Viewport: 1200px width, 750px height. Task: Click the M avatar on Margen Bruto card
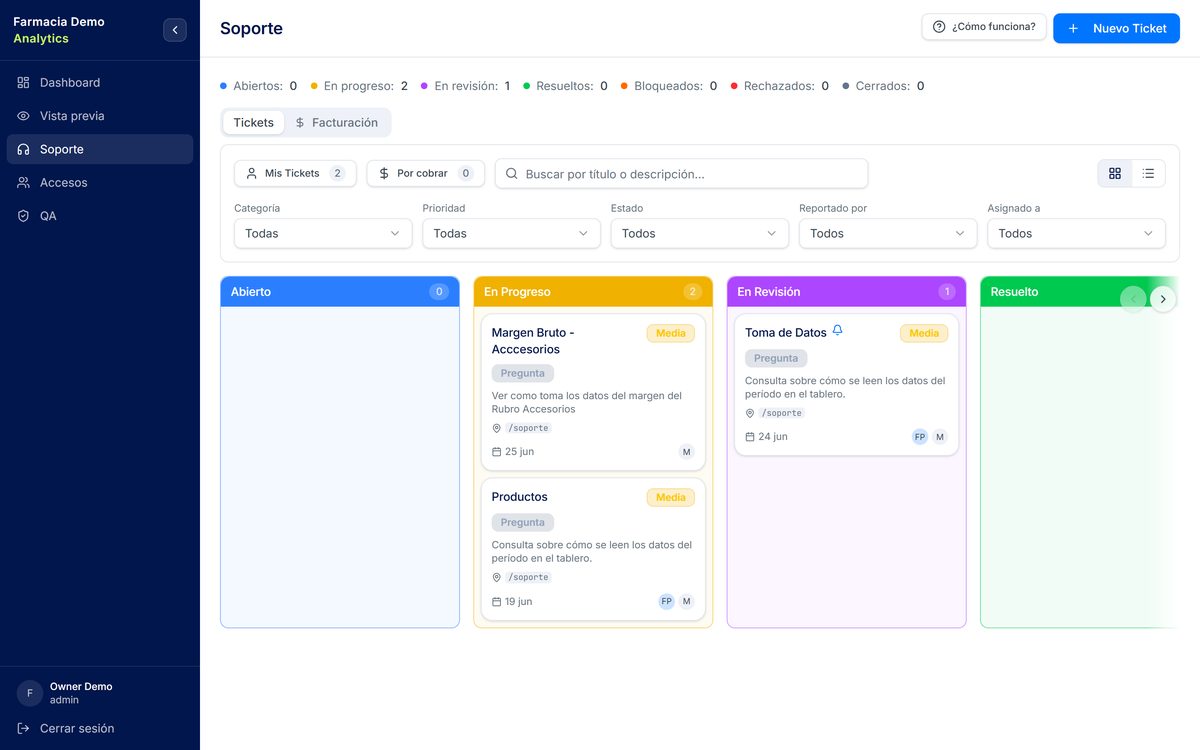click(687, 452)
